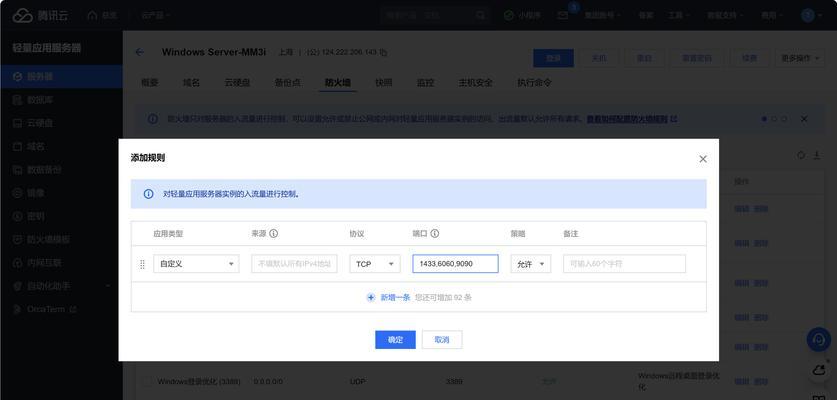Click the 新增一条 link
Image resolution: width=837 pixels, height=400 pixels.
(x=395, y=297)
